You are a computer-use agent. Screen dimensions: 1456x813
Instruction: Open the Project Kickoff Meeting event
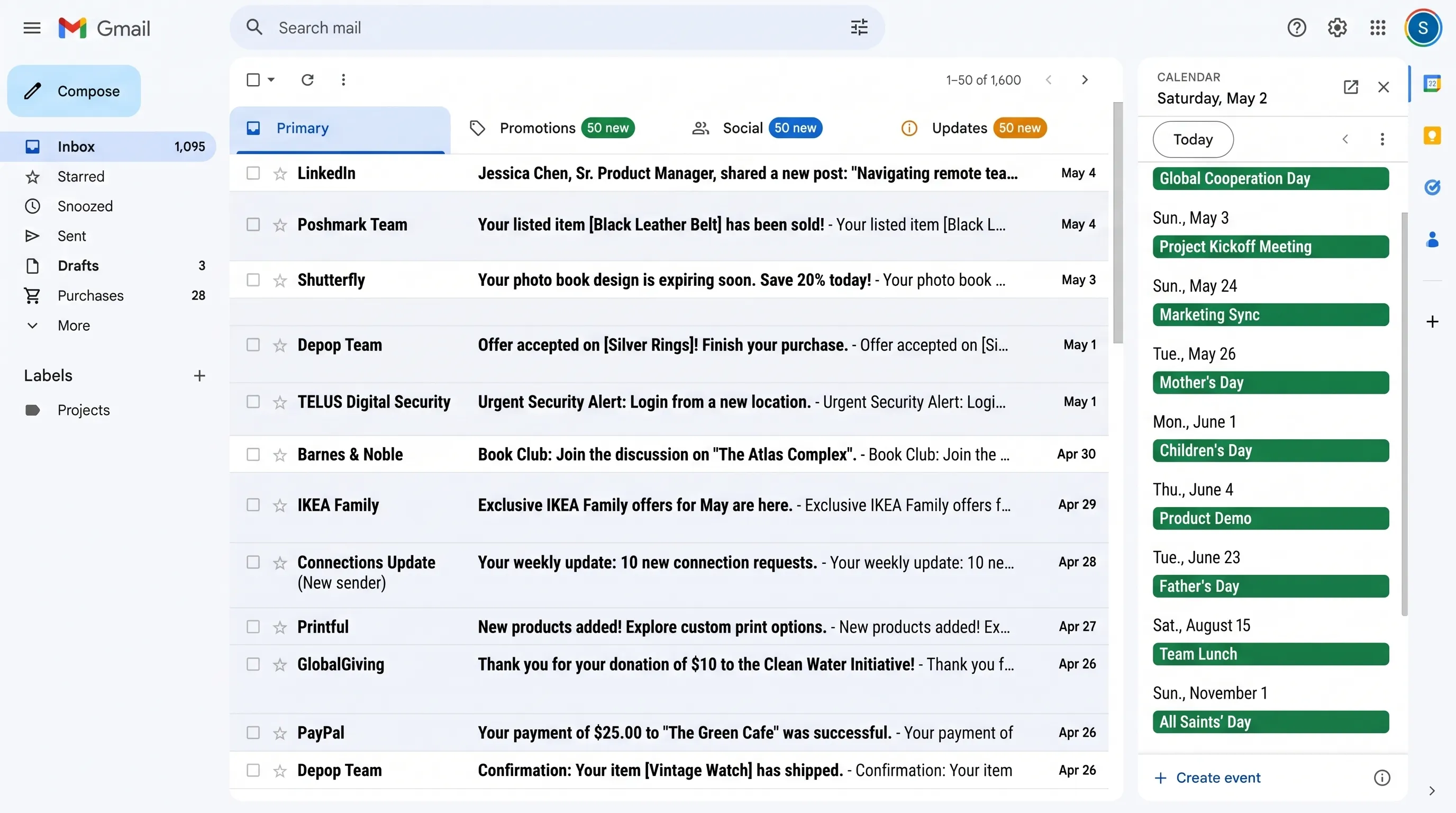coord(1271,247)
